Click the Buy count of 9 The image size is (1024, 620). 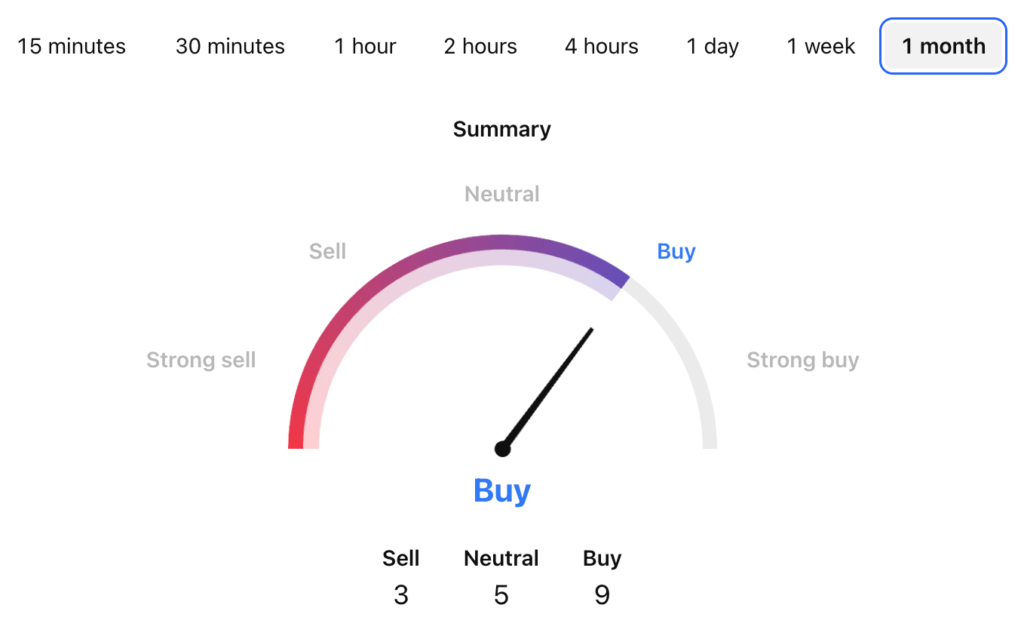coord(602,595)
